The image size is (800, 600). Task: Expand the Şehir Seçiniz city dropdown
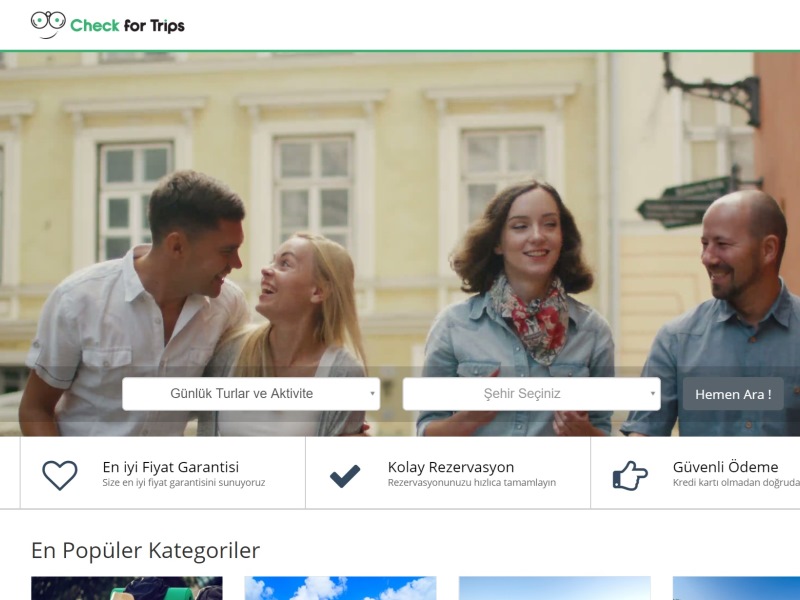coord(531,394)
